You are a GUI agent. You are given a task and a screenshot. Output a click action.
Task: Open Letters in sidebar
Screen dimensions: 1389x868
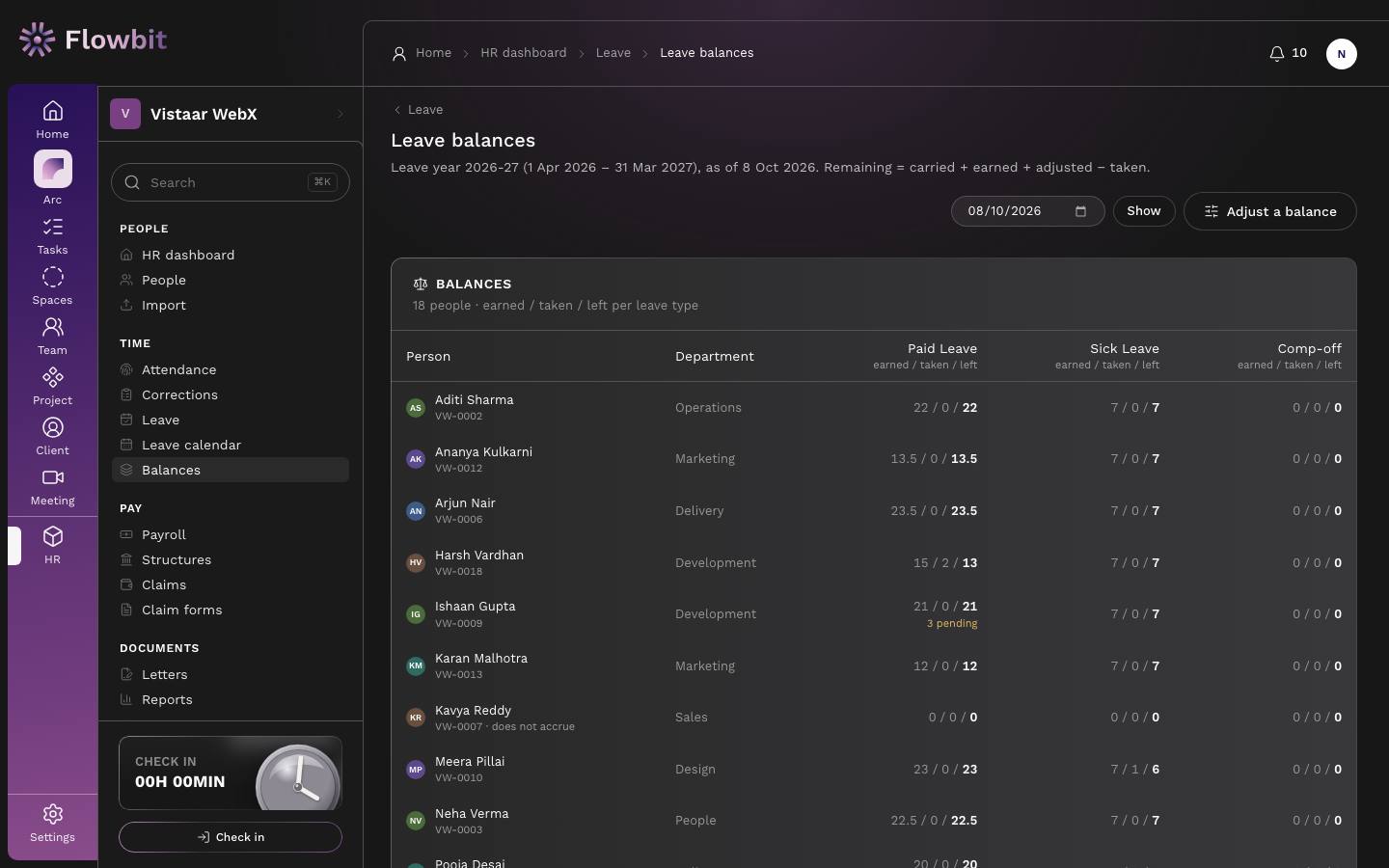click(x=231, y=674)
